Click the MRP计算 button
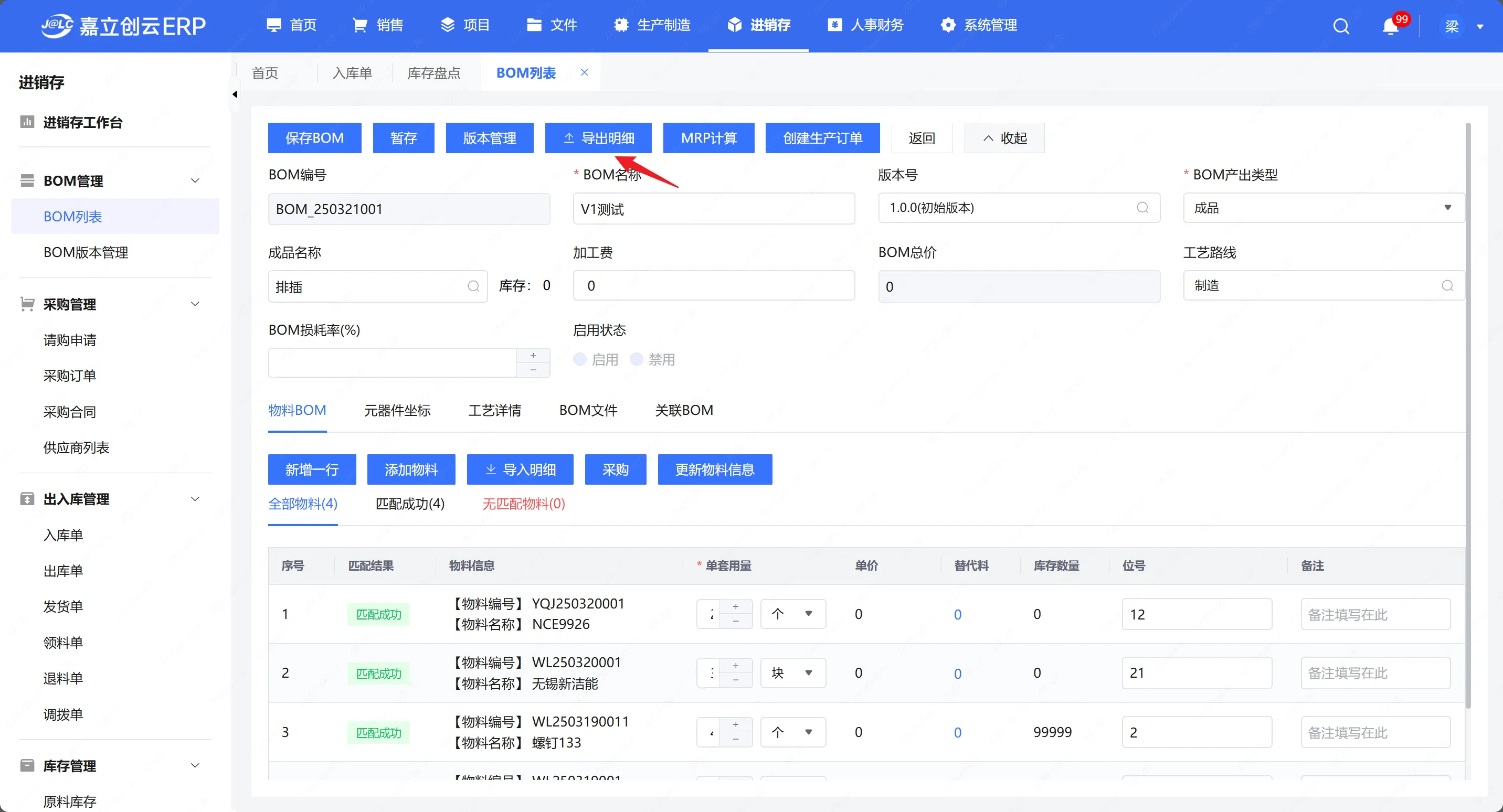The height and width of the screenshot is (812, 1503). click(708, 137)
